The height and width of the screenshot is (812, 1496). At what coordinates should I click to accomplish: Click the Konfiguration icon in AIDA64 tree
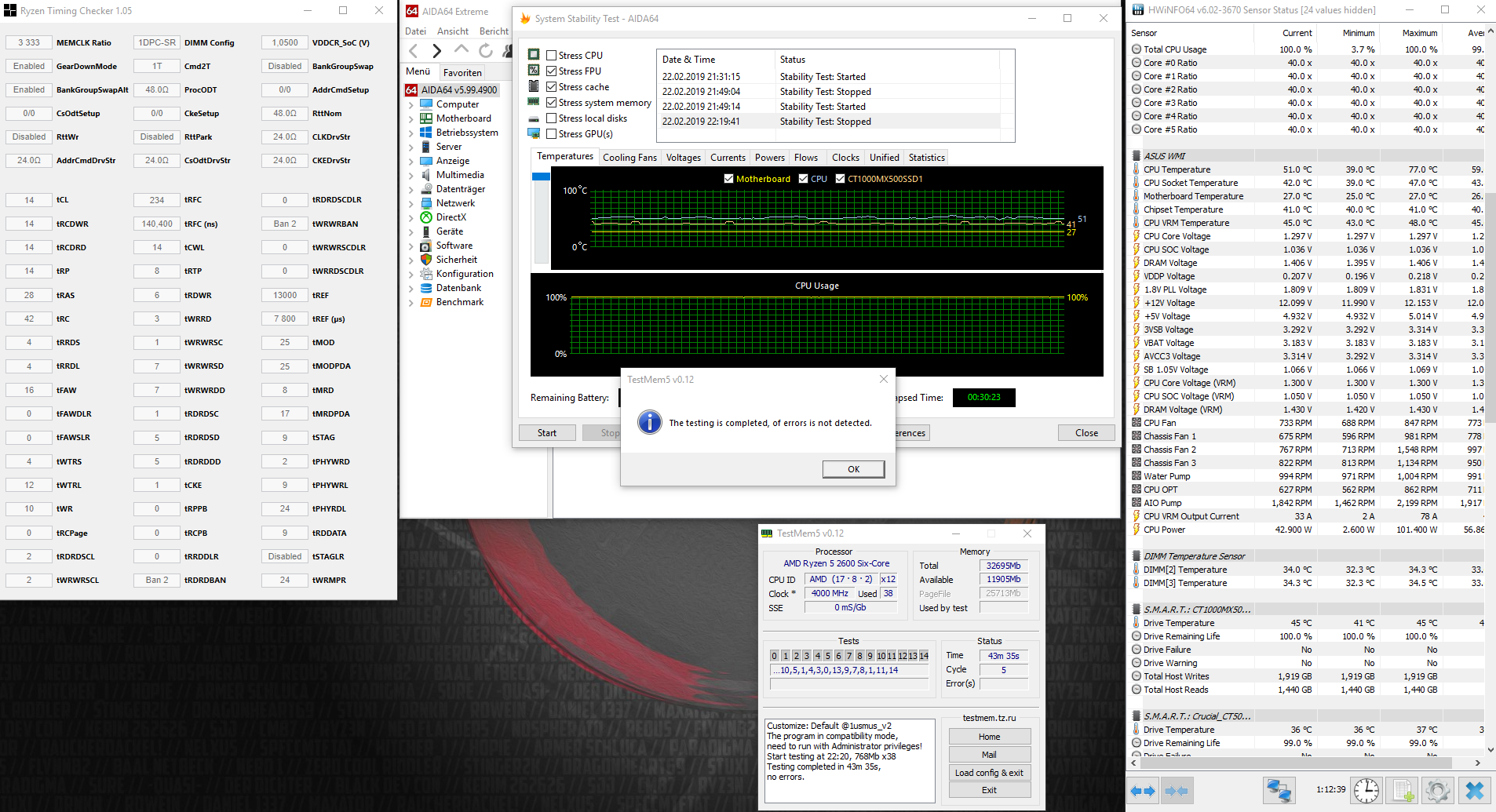[426, 274]
